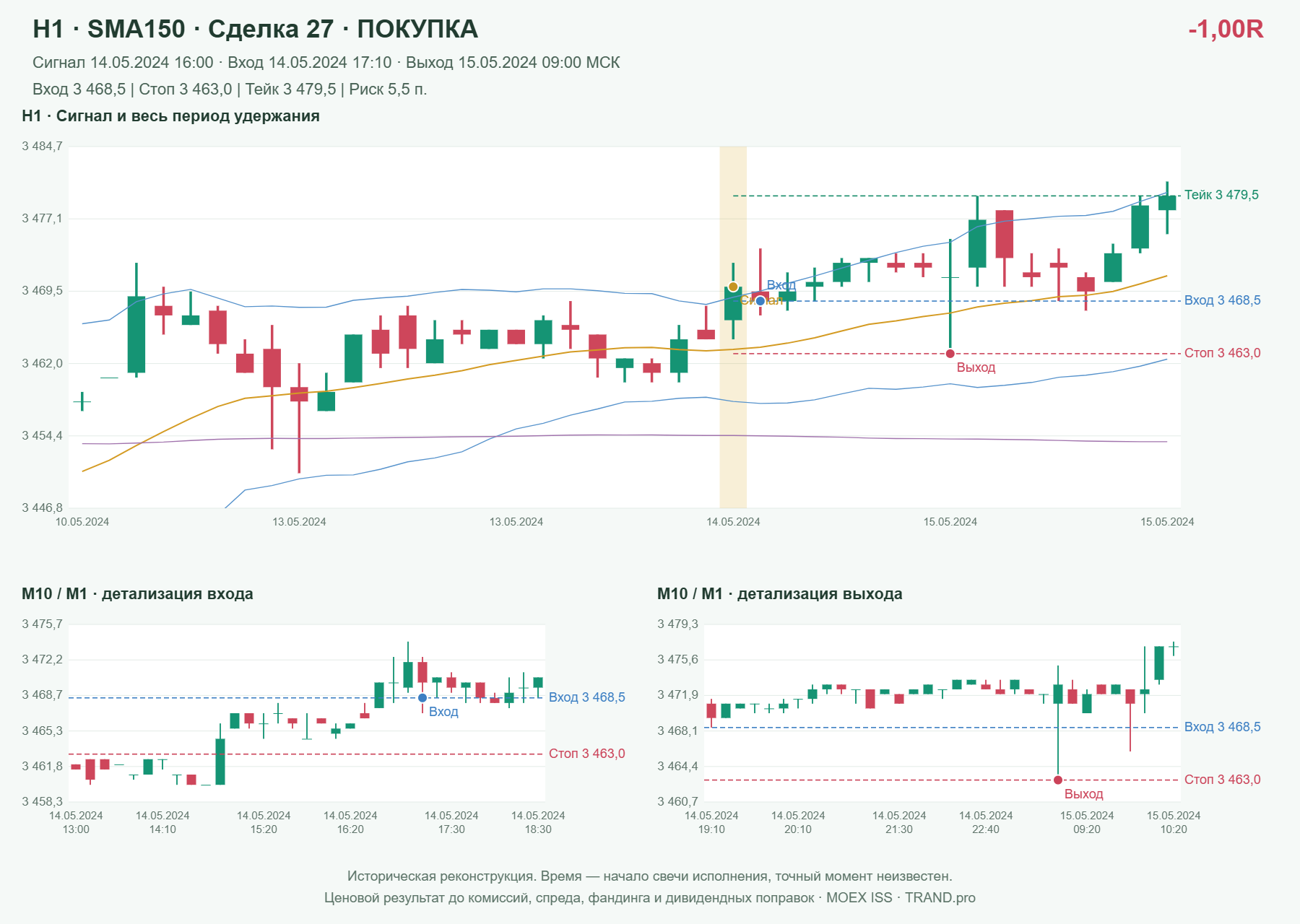Click the 3 446,8 price axis label
The width and height of the screenshot is (1300, 924).
42,508
